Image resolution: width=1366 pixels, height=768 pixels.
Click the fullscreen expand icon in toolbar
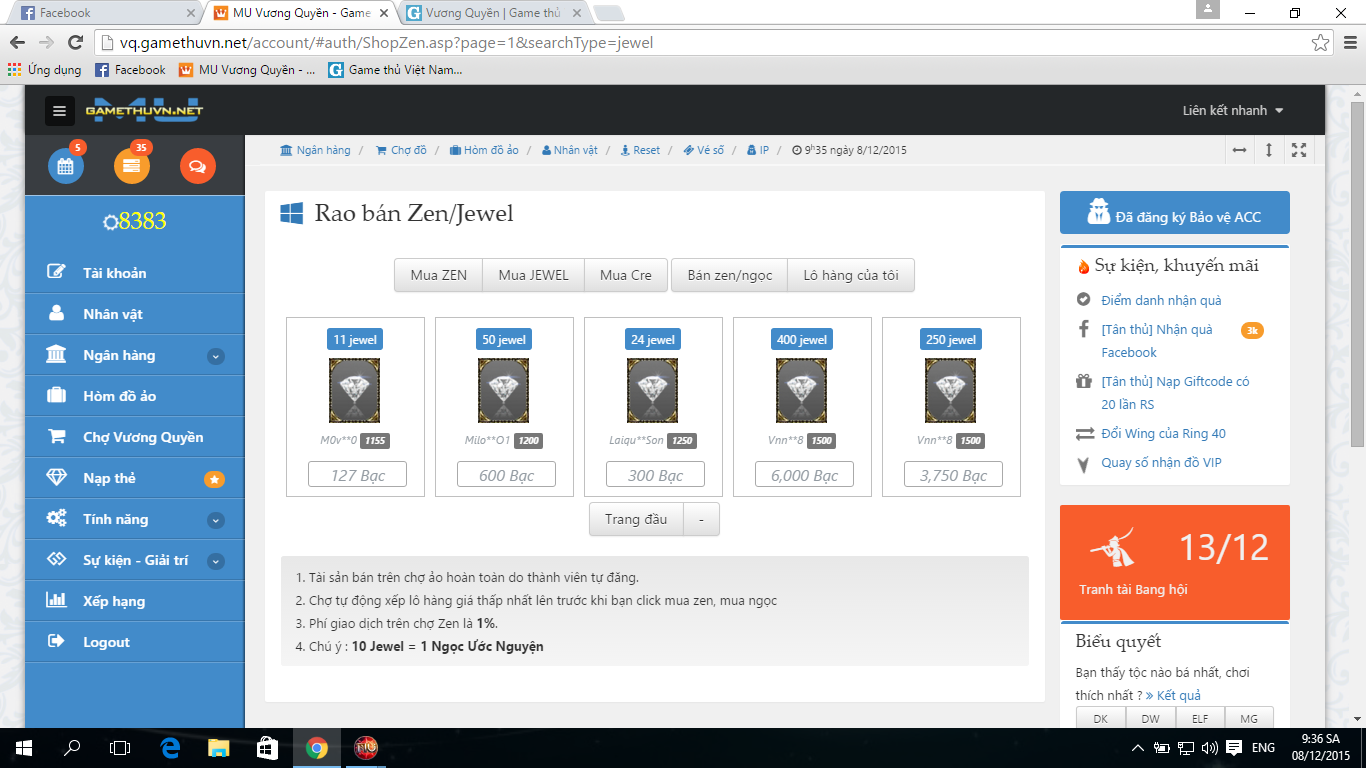[x=1299, y=150]
